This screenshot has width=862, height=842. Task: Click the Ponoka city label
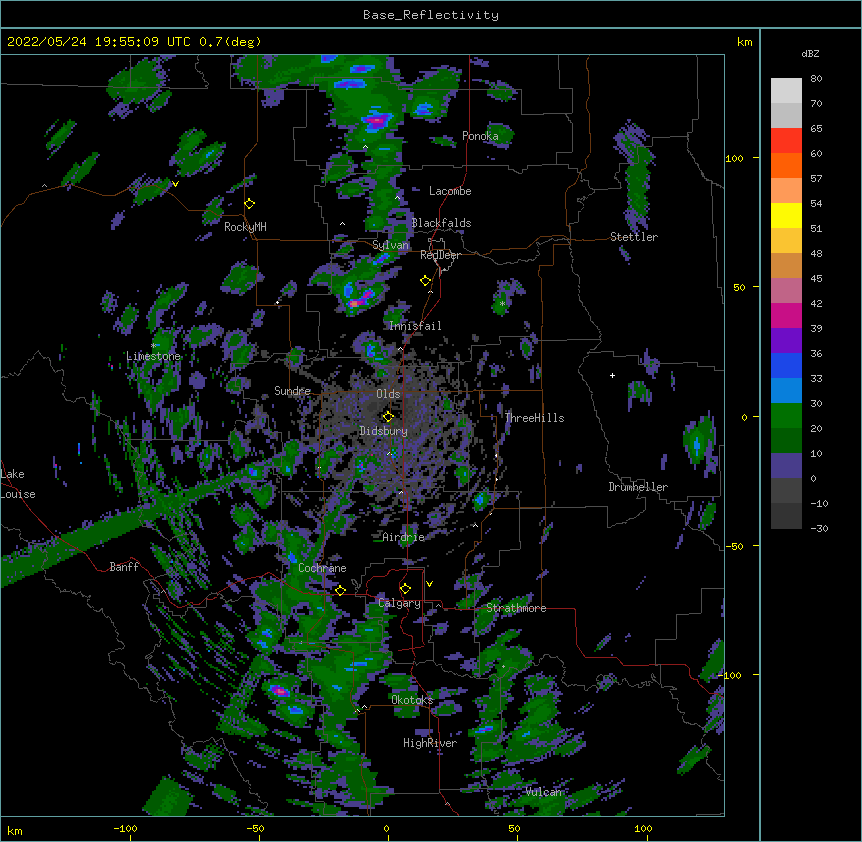(480, 136)
